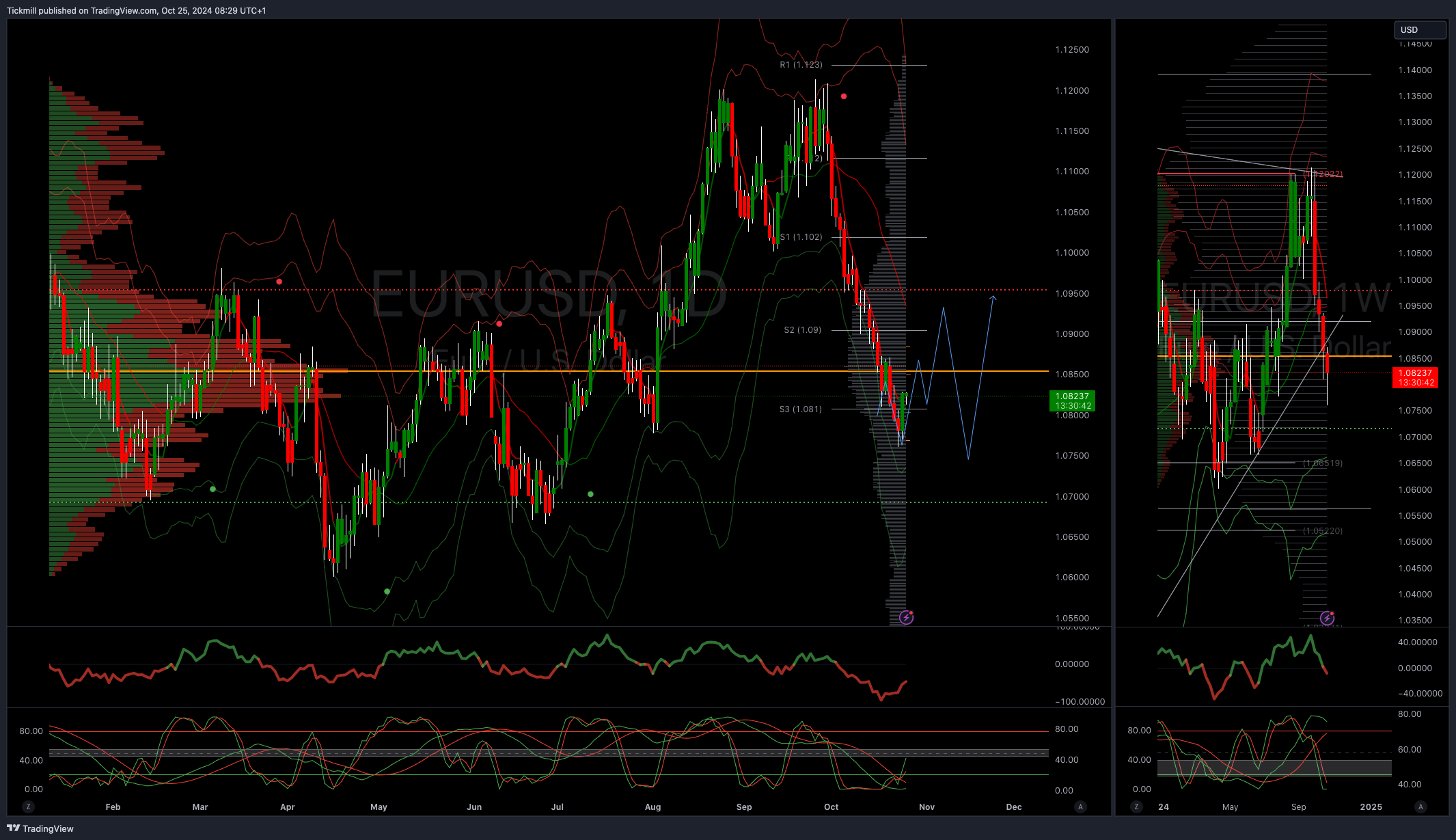Click the 24 year label on weekly time axis
Viewport: 1456px width, 840px height.
(x=1164, y=807)
